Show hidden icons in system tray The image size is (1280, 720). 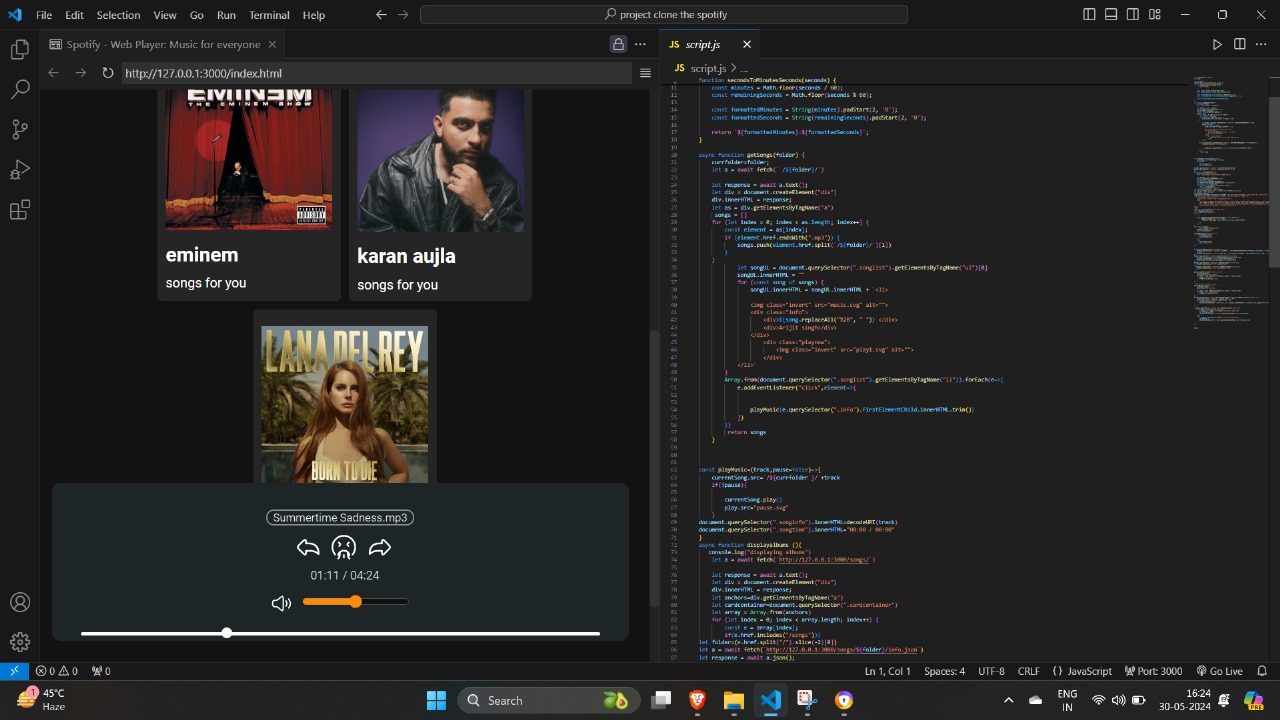click(1008, 700)
